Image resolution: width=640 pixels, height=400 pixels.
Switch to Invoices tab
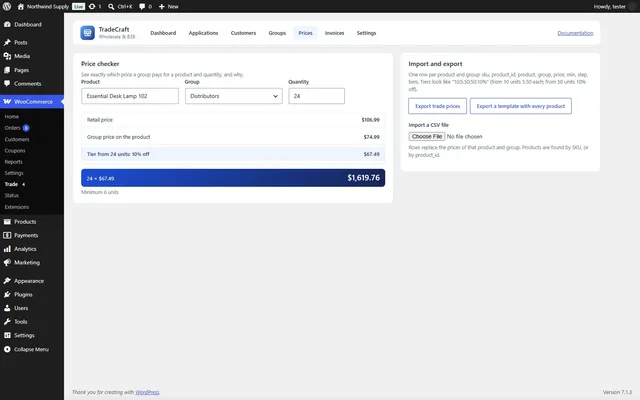click(x=334, y=33)
